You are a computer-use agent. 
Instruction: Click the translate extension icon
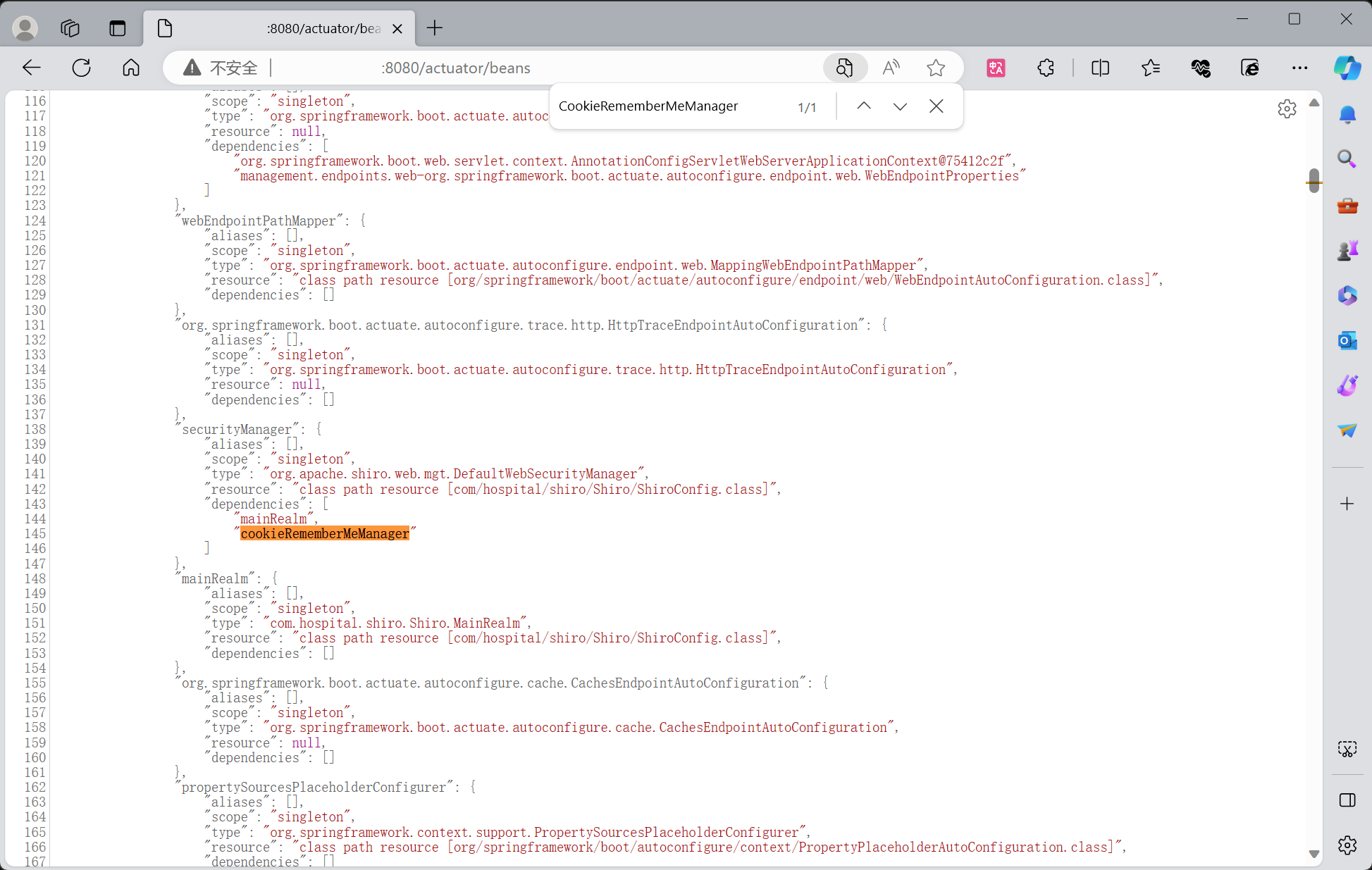pyautogui.click(x=996, y=68)
